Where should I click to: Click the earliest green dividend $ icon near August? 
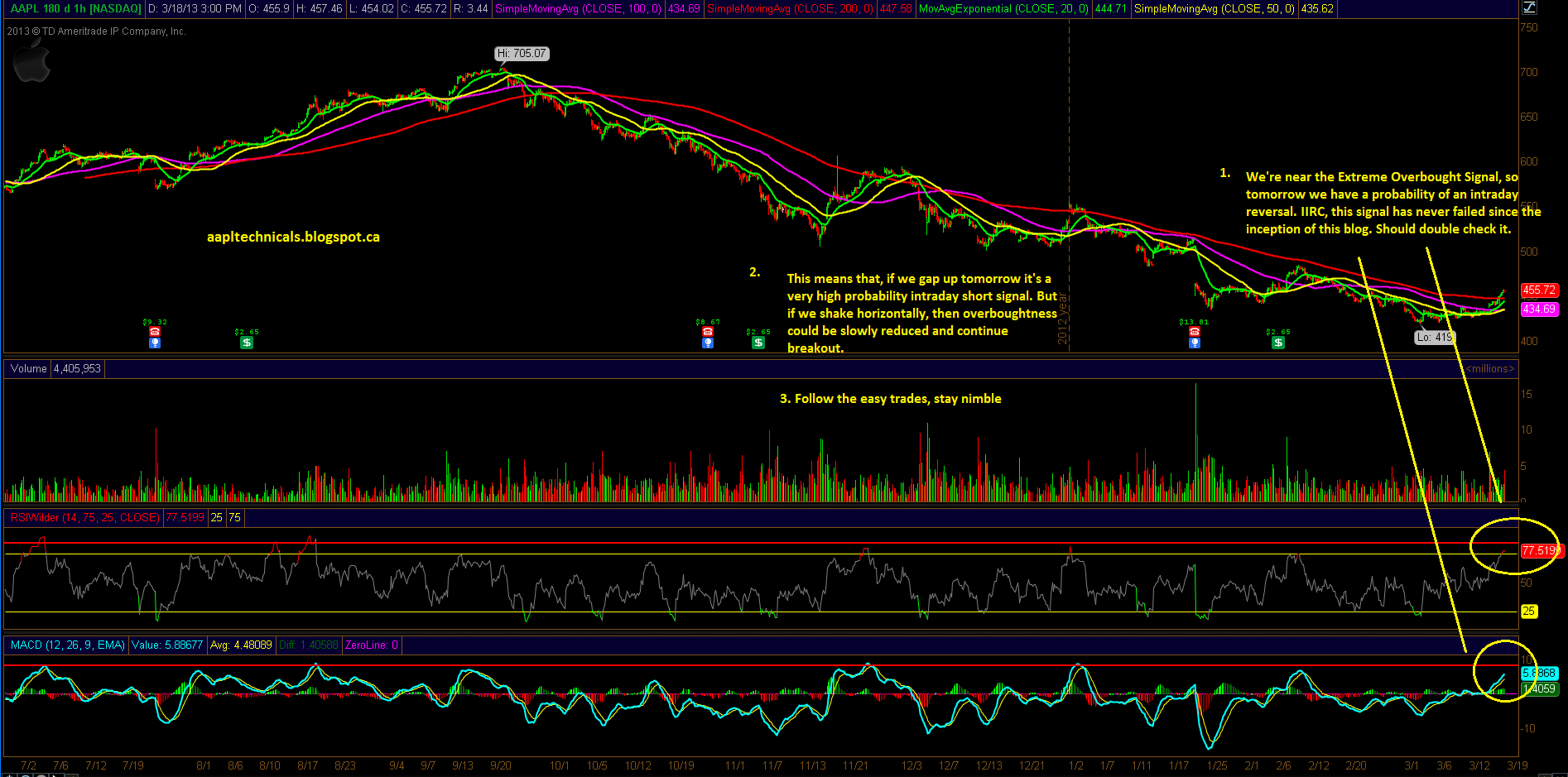click(x=247, y=343)
